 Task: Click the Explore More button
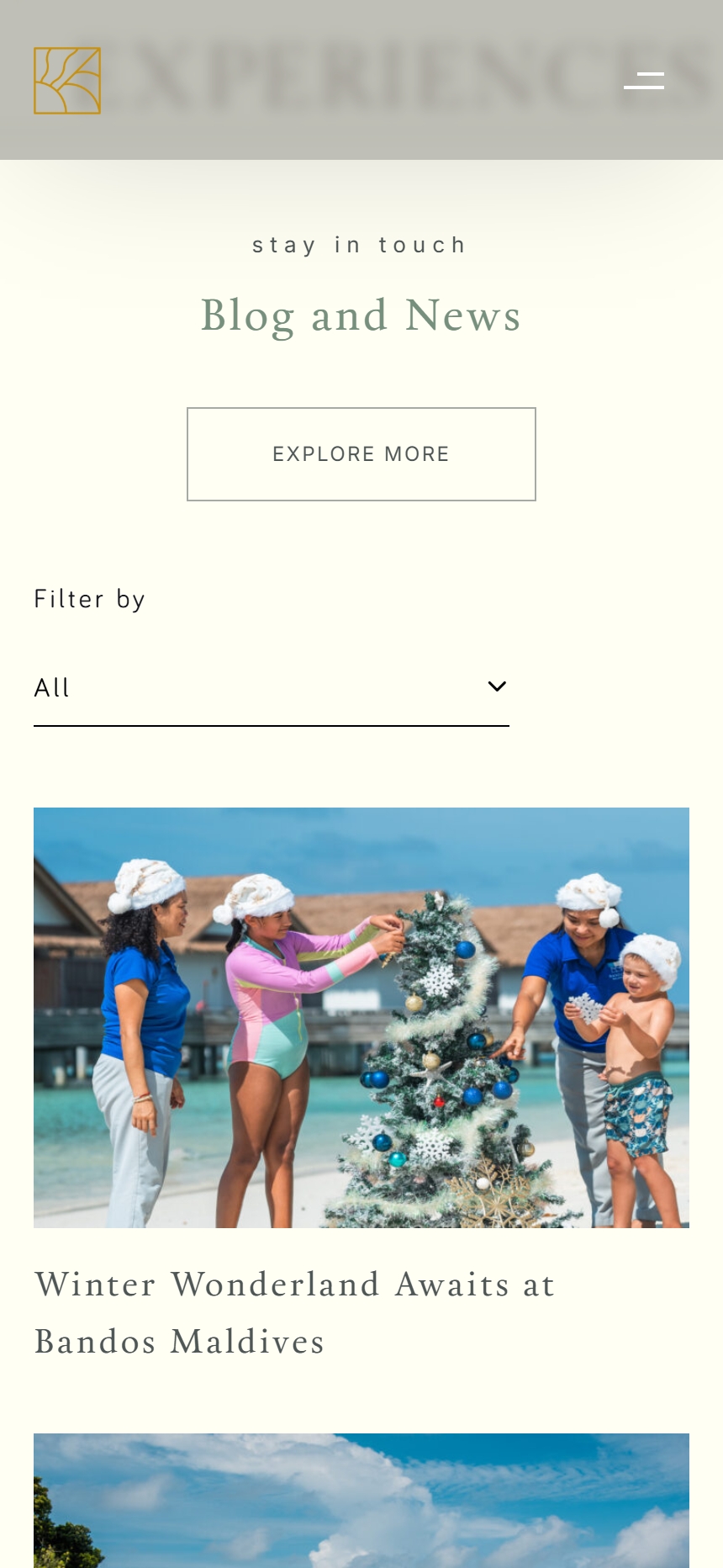tap(361, 454)
